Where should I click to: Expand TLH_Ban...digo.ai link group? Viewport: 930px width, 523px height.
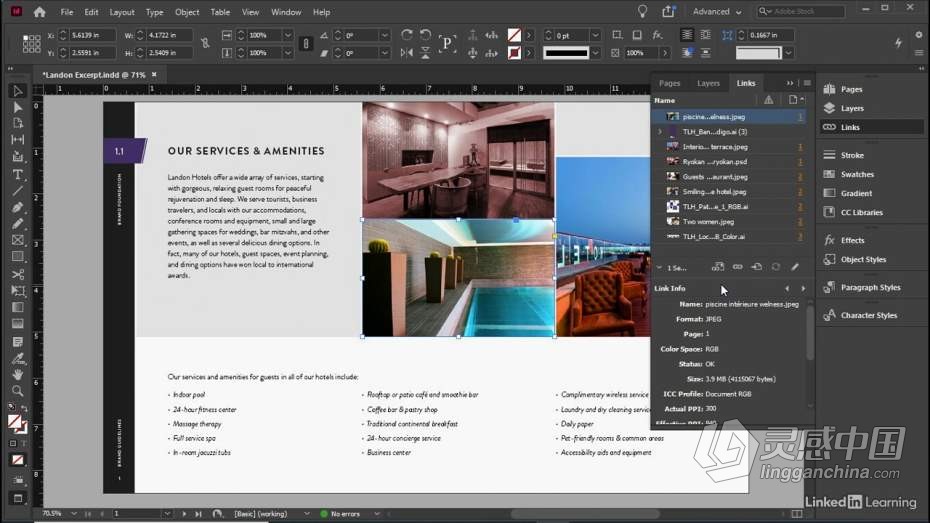[660, 132]
